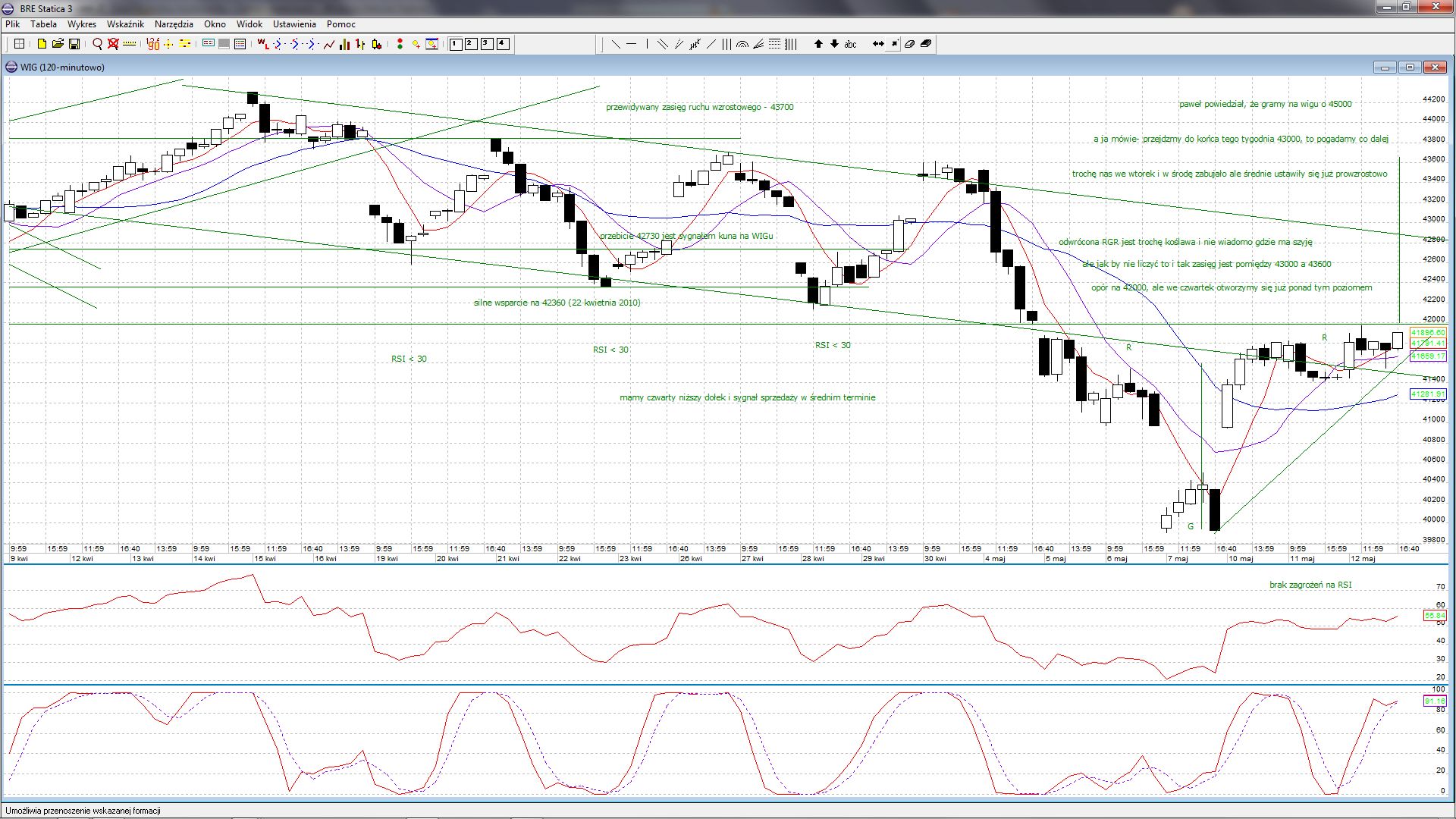This screenshot has width=1456, height=819.
Task: Click the save floppy disk icon
Action: coord(74,44)
